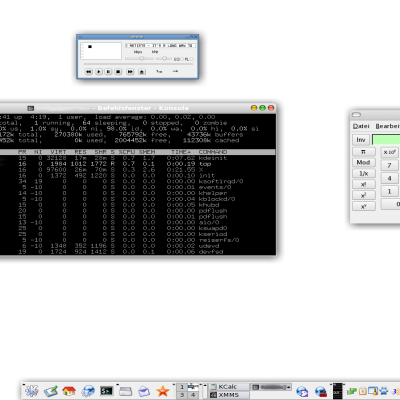Click the COMMAND column header in top
Screen dimensions: 400x400
(x=213, y=152)
